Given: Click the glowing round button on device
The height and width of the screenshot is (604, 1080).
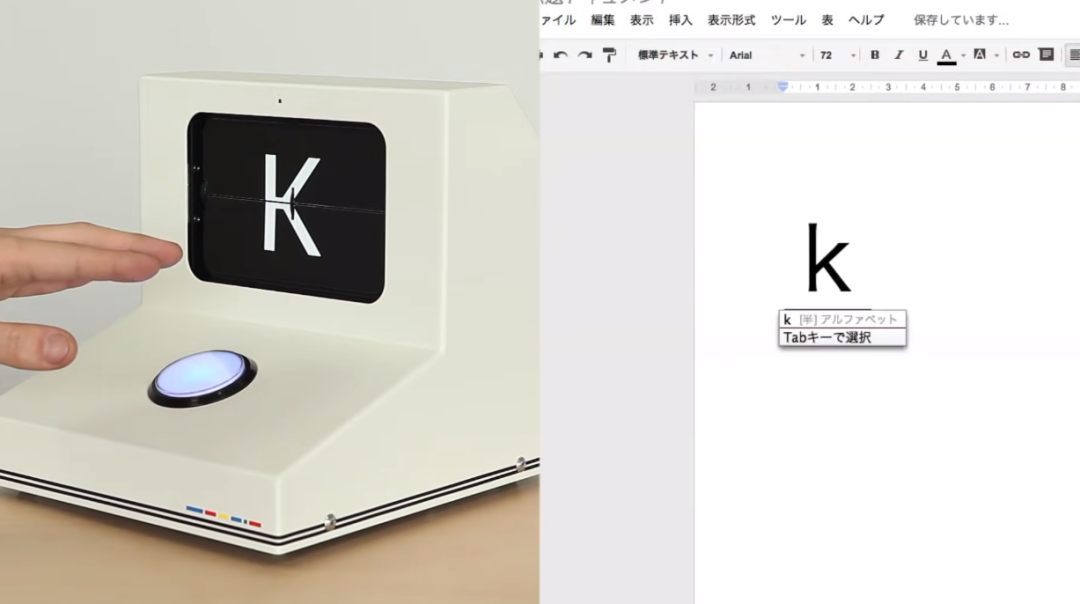Looking at the screenshot, I should pyautogui.click(x=202, y=377).
